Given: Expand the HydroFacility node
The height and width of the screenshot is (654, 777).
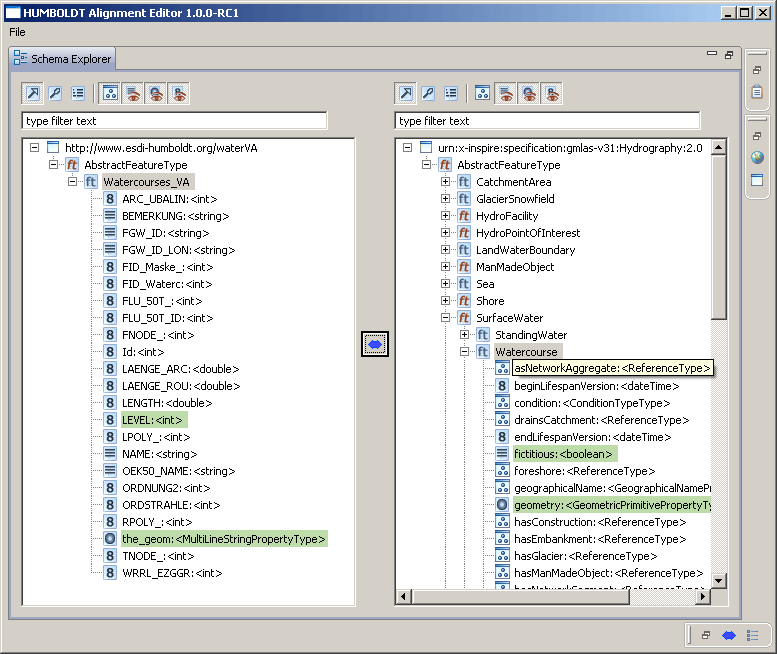Looking at the screenshot, I should click(445, 216).
